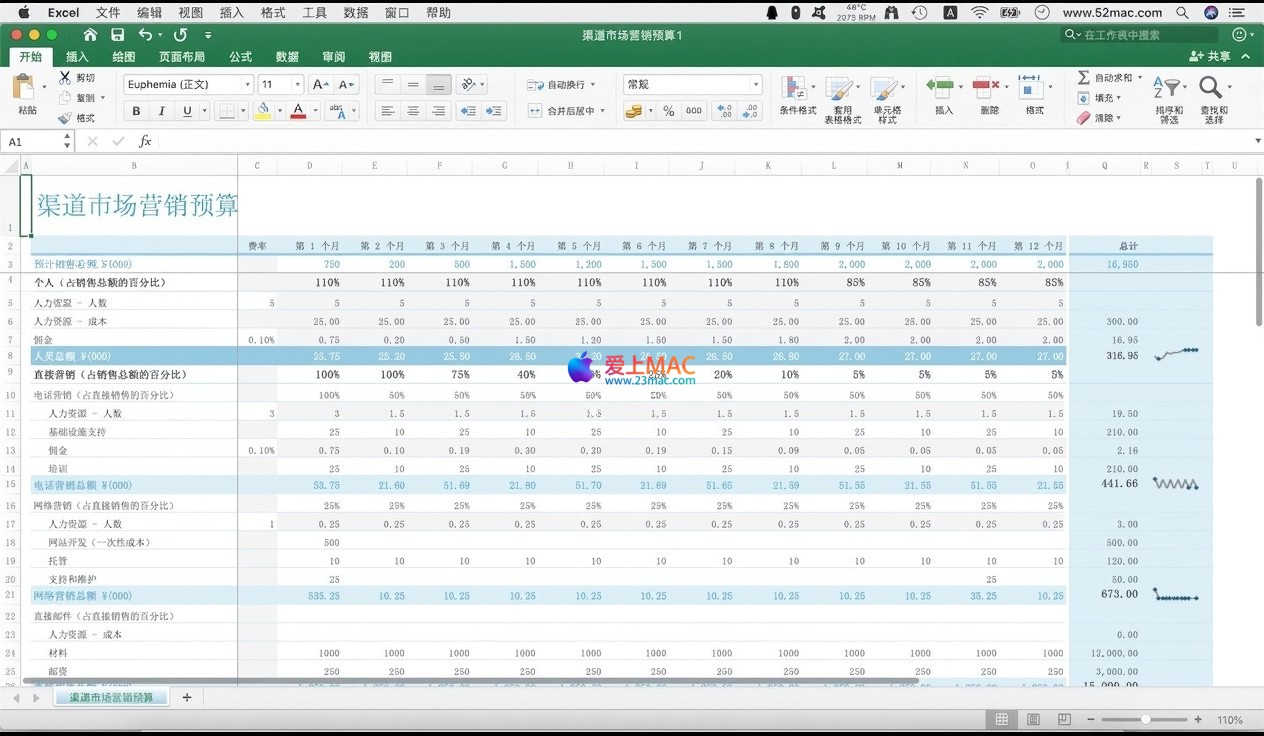The height and width of the screenshot is (736, 1264).
Task: Click Find and Select magnifier icon
Action: click(1212, 90)
